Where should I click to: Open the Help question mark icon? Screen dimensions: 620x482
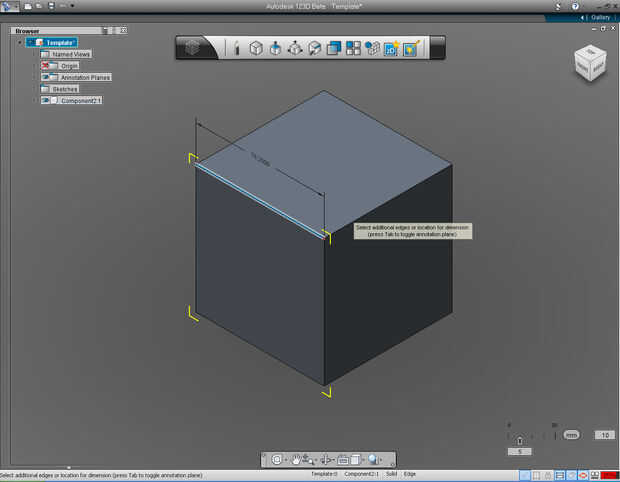click(x=574, y=6)
